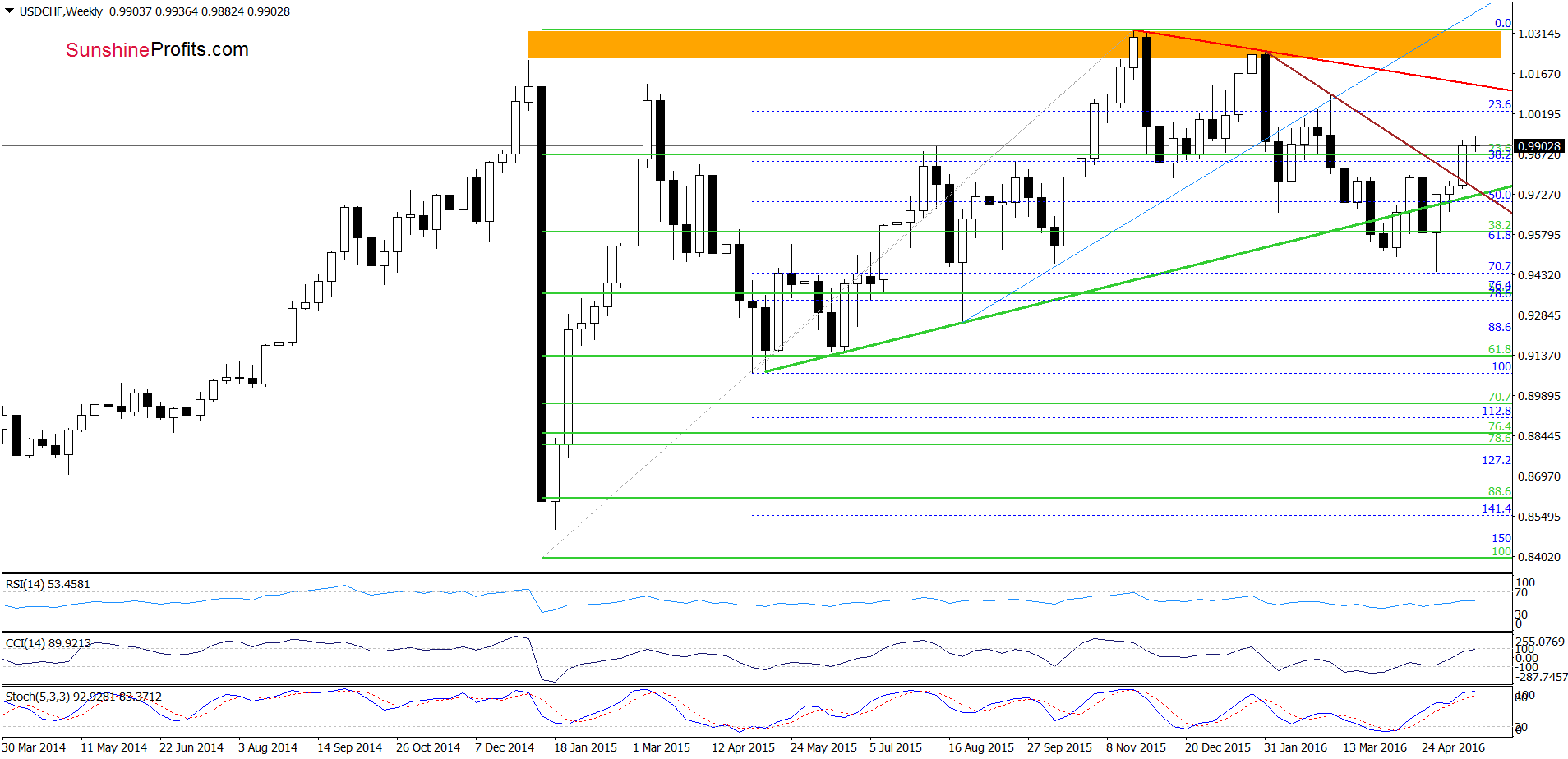Image resolution: width=1568 pixels, height=759 pixels.
Task: Open the chart dropdown triangle beside USDCHF
Action: (x=10, y=11)
